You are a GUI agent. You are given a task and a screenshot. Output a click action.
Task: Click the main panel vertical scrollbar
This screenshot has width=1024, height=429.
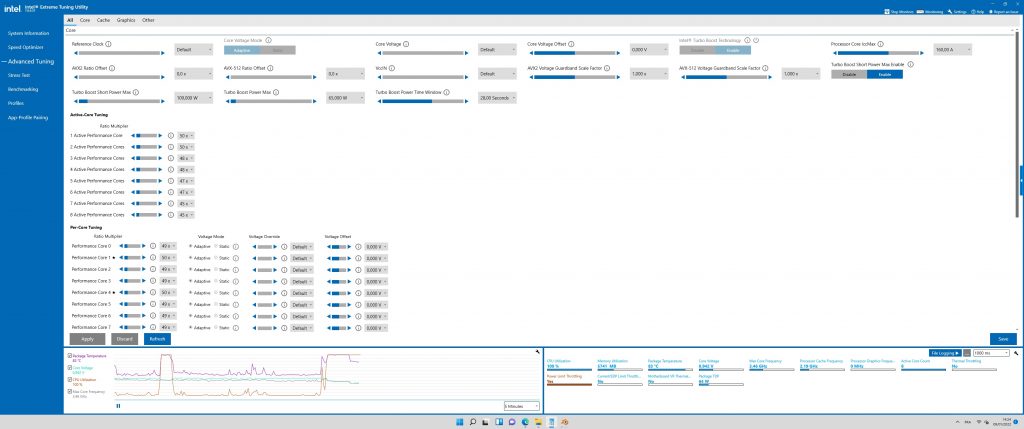point(1017,125)
